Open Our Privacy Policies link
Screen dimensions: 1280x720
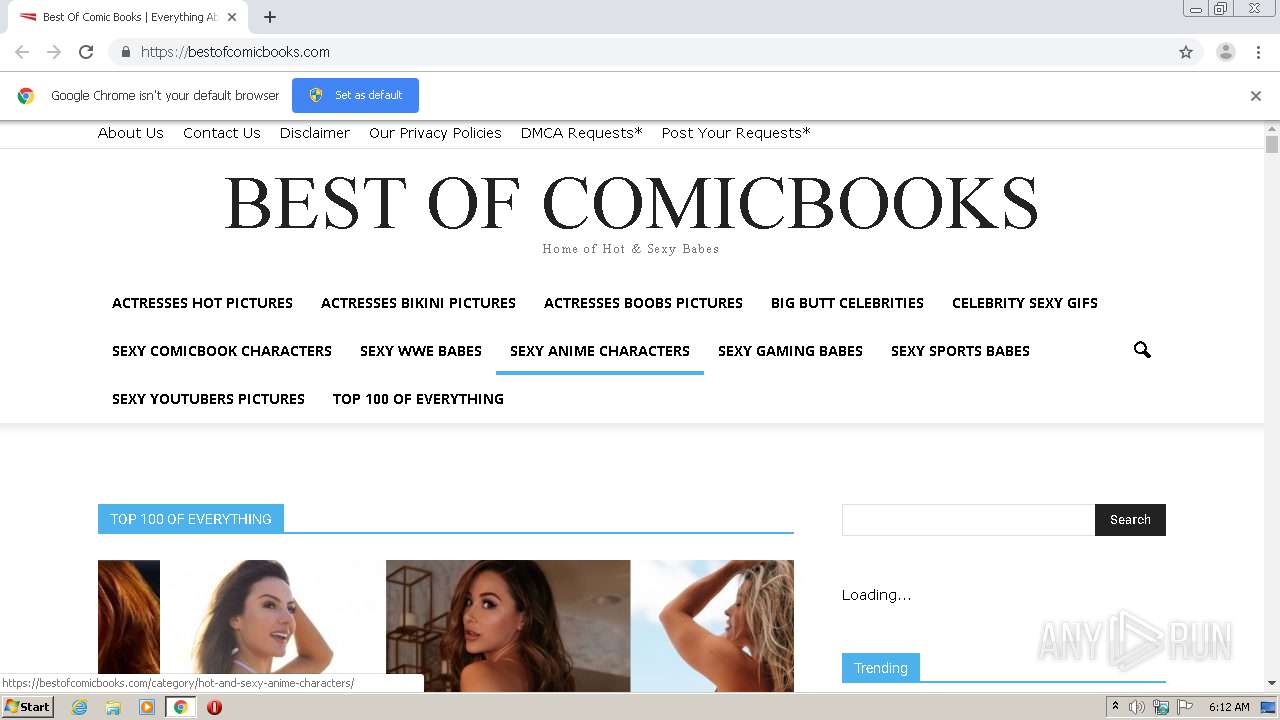tap(435, 133)
